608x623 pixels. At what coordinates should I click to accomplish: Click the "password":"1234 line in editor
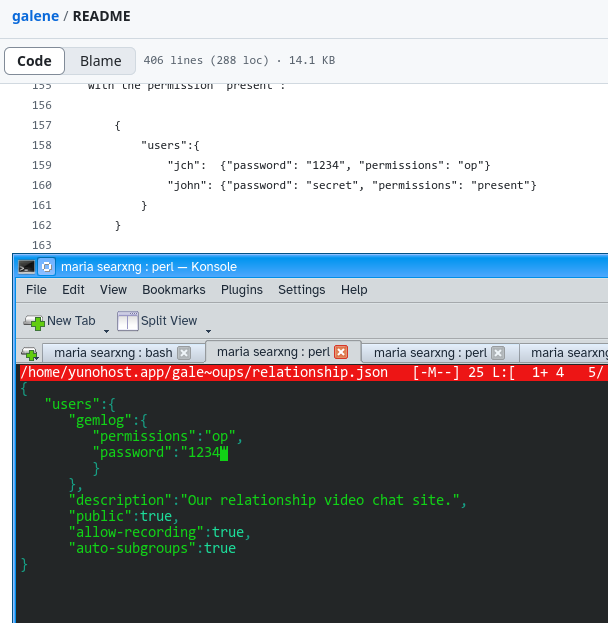(x=159, y=453)
